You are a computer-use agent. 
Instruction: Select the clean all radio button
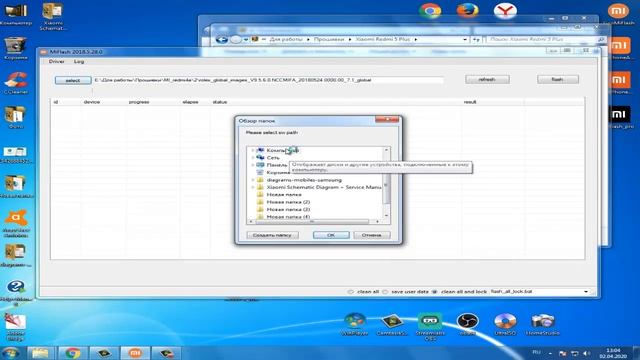(x=350, y=292)
